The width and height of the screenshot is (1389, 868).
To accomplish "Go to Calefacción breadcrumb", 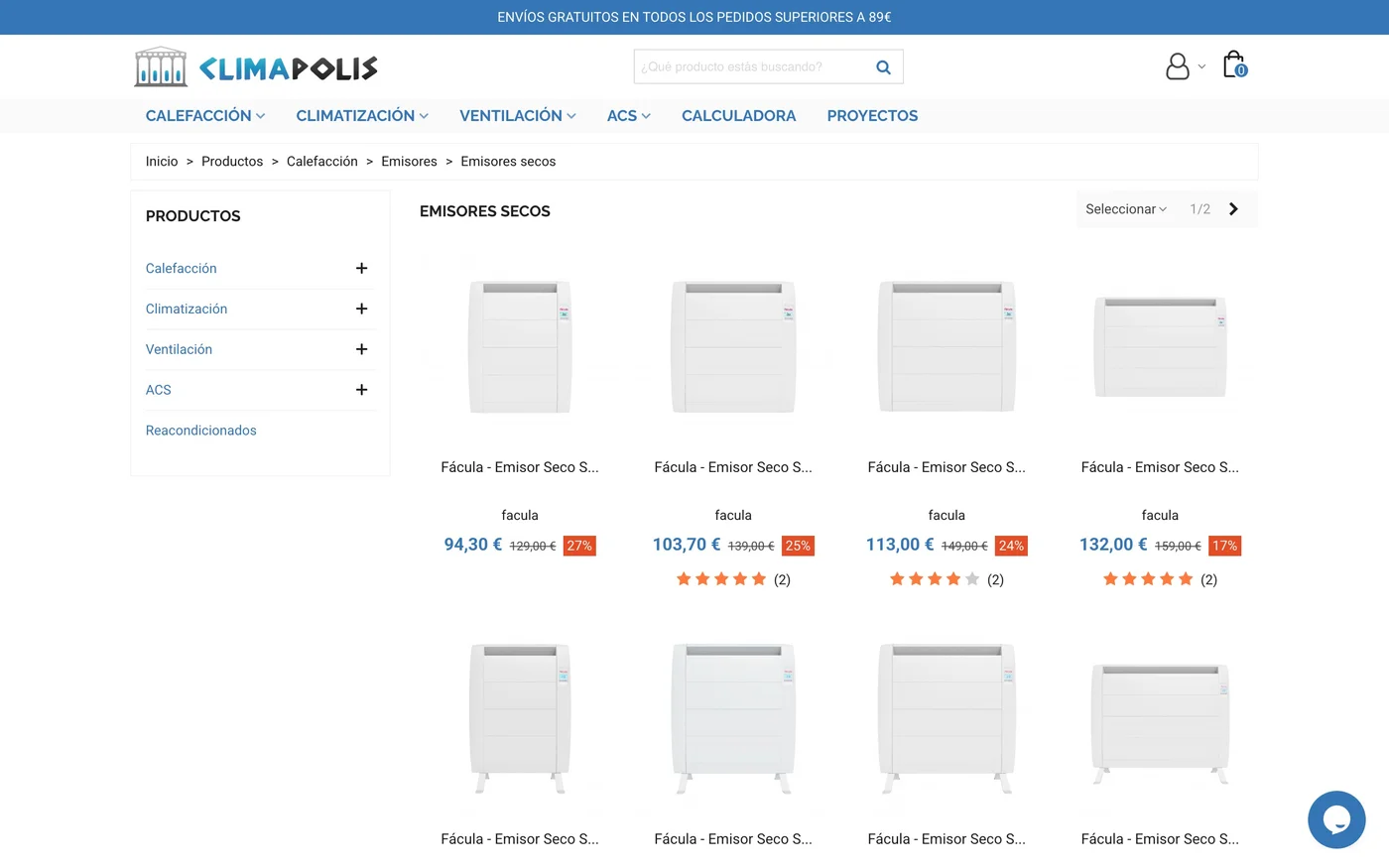I will click(x=322, y=162).
